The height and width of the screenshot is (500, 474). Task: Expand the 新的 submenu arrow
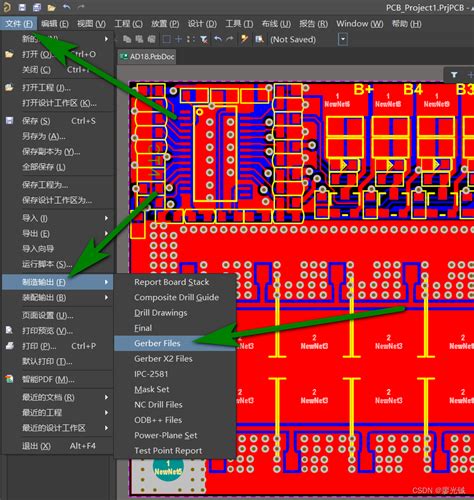[x=106, y=39]
